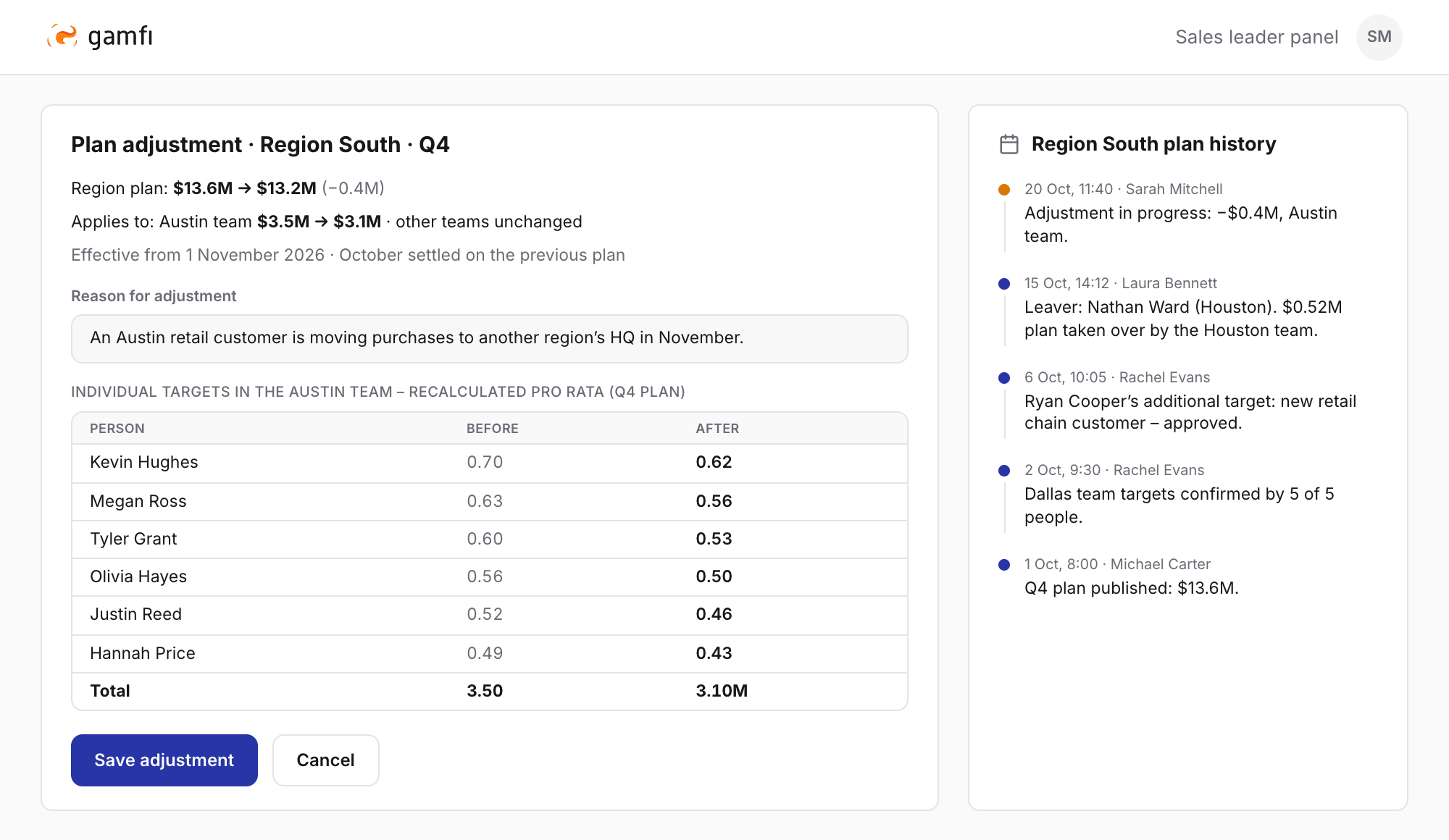Select the Kevin Hughes row name
This screenshot has height=840, width=1449.
pos(144,462)
